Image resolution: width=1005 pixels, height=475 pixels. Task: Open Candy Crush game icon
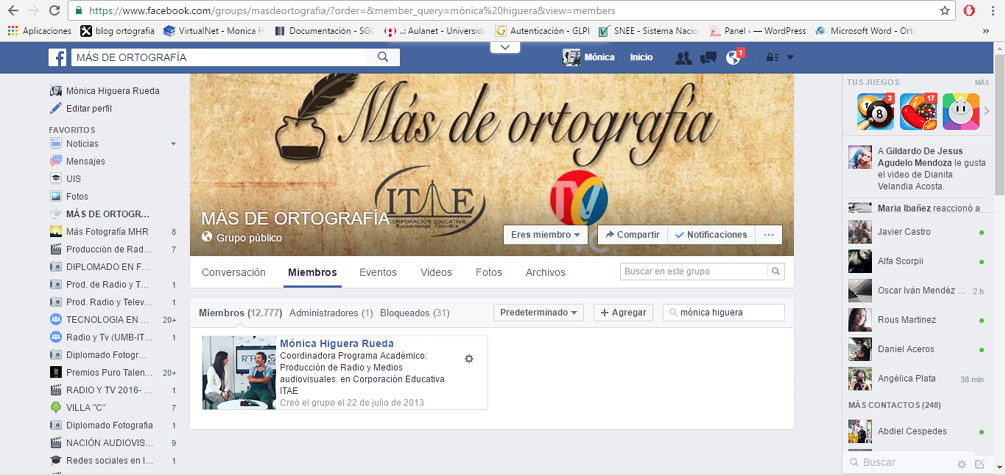pyautogui.click(x=918, y=112)
